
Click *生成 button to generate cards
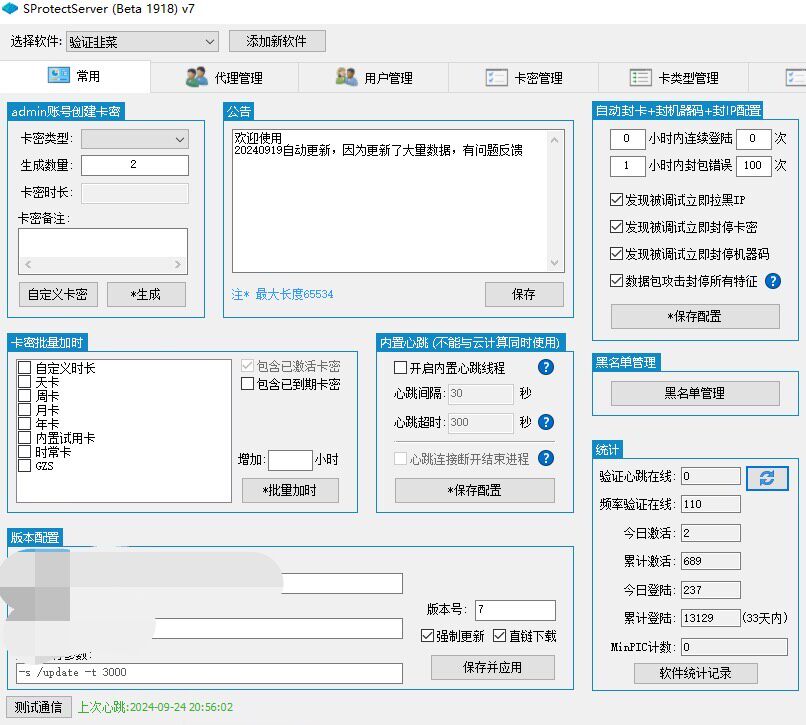click(146, 294)
